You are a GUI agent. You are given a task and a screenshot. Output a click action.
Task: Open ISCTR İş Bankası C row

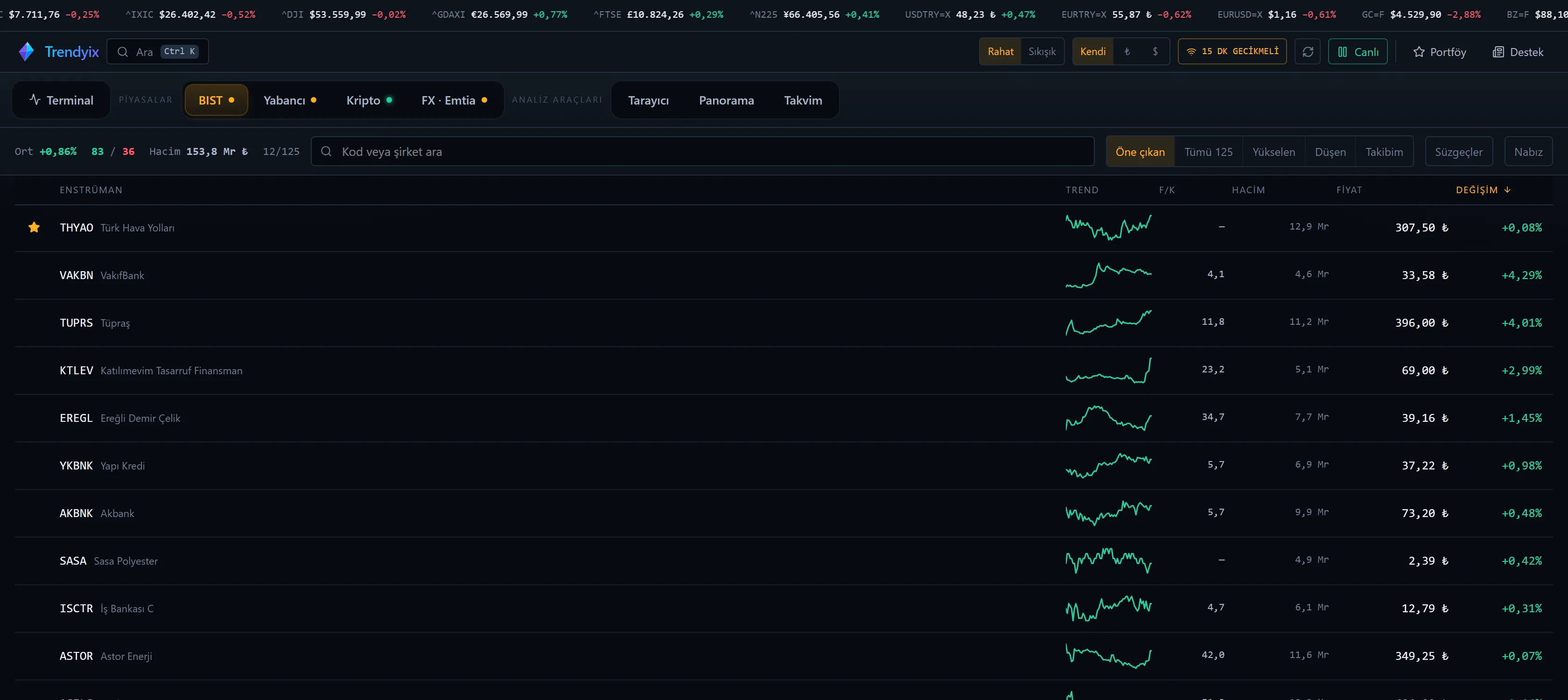tap(784, 608)
